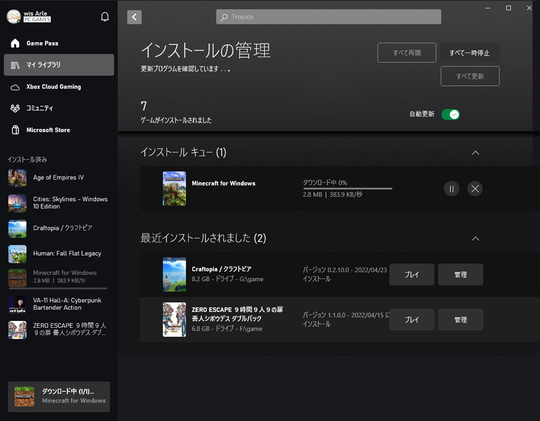Click Craftopia cover art in recently installed
The height and width of the screenshot is (421, 540).
tap(174, 275)
